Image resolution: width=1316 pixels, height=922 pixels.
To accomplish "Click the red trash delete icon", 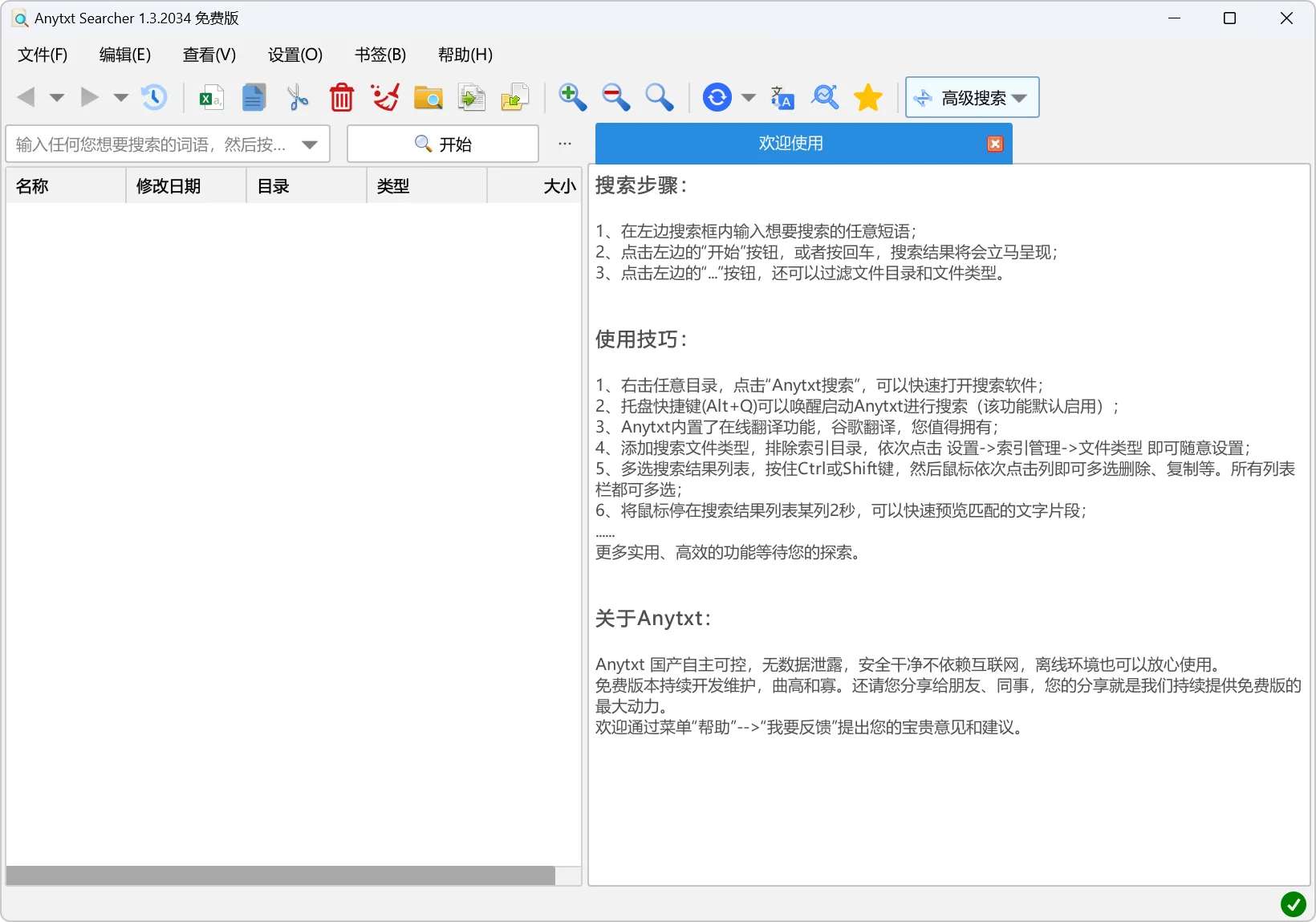I will point(342,98).
